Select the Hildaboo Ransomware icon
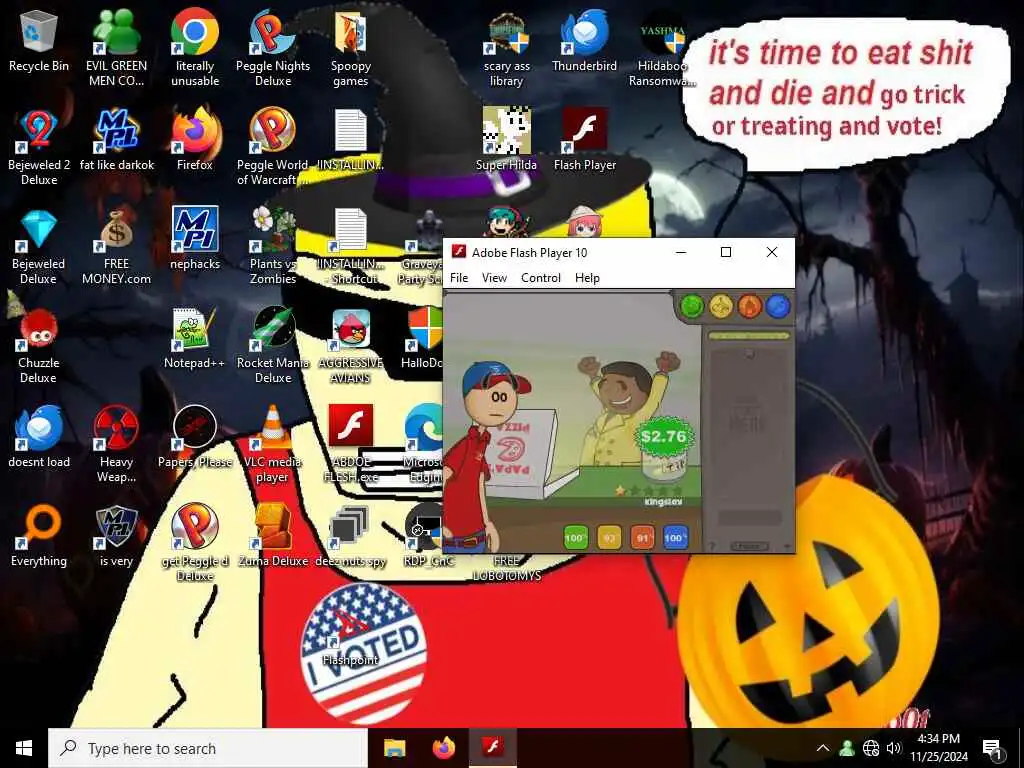 click(662, 47)
